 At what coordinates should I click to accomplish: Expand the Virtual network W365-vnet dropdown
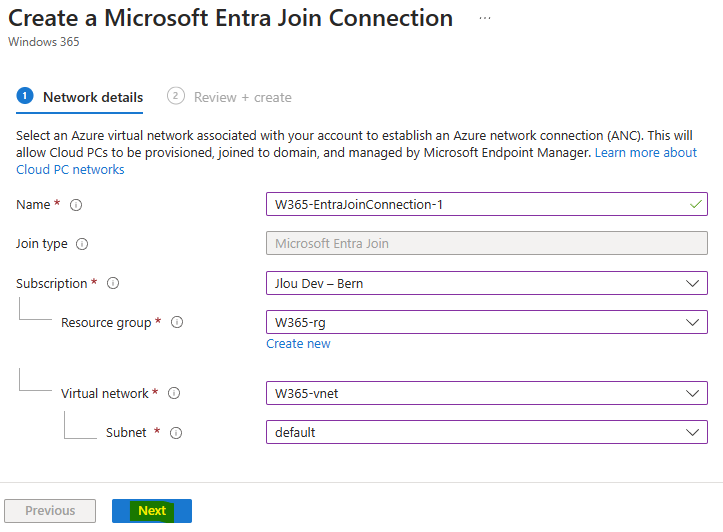[486, 393]
